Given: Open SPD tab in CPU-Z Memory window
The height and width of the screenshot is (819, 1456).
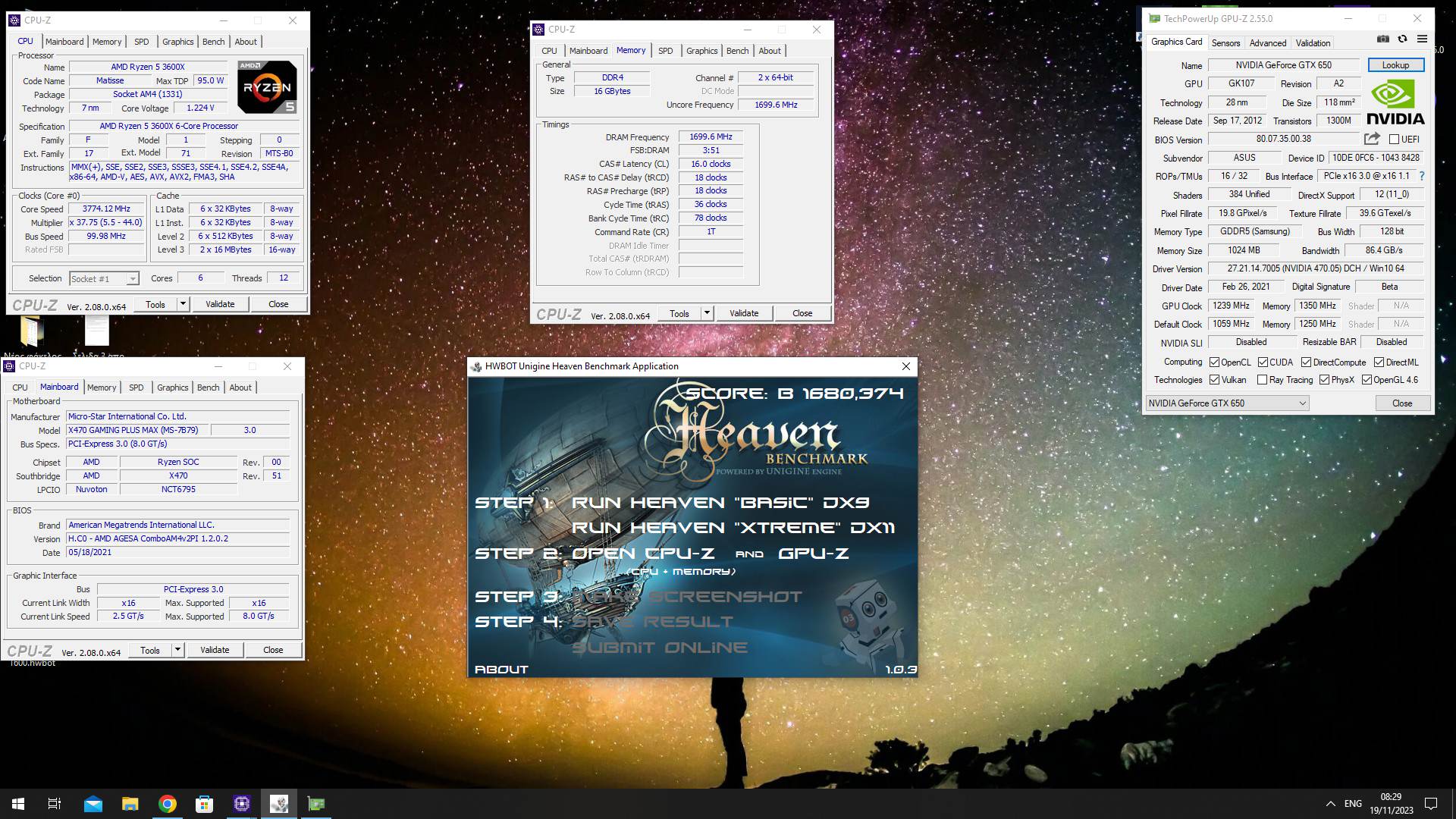Looking at the screenshot, I should [x=665, y=51].
